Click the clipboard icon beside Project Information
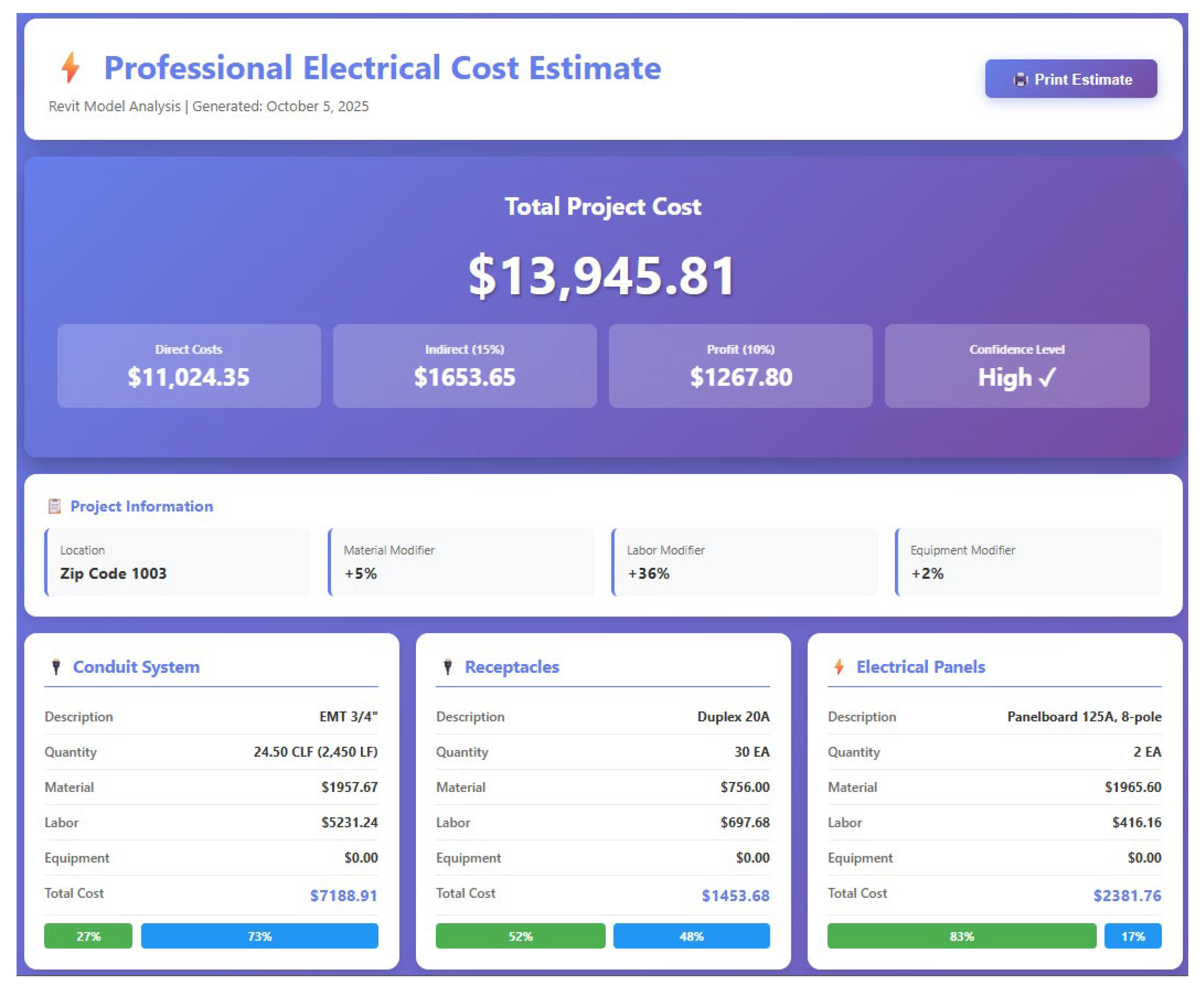The width and height of the screenshot is (1204, 991). (x=55, y=506)
